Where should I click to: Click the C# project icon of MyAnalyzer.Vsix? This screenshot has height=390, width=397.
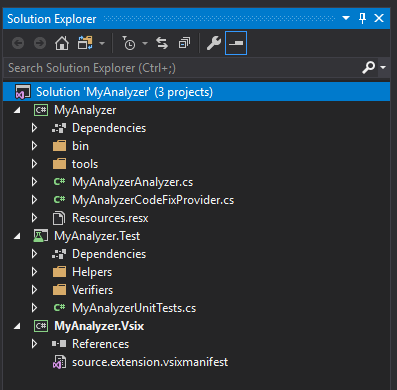pyautogui.click(x=41, y=326)
